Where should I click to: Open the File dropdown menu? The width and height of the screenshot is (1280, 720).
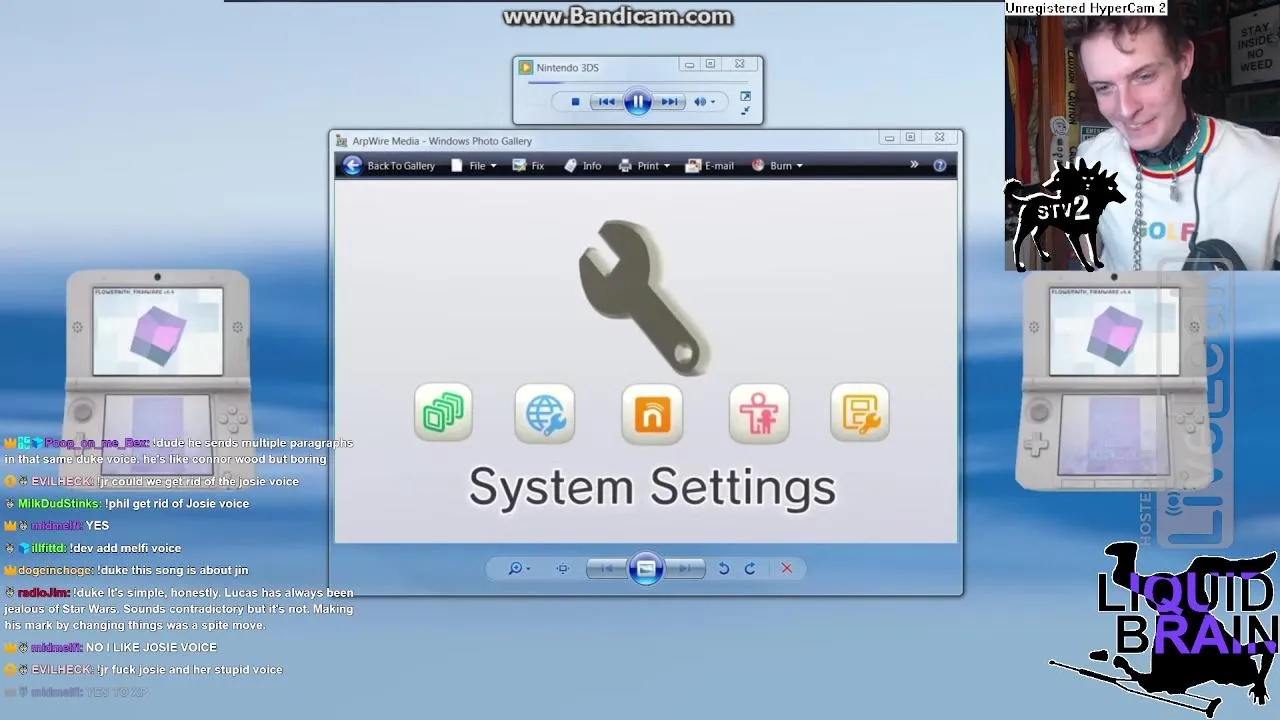tap(474, 166)
